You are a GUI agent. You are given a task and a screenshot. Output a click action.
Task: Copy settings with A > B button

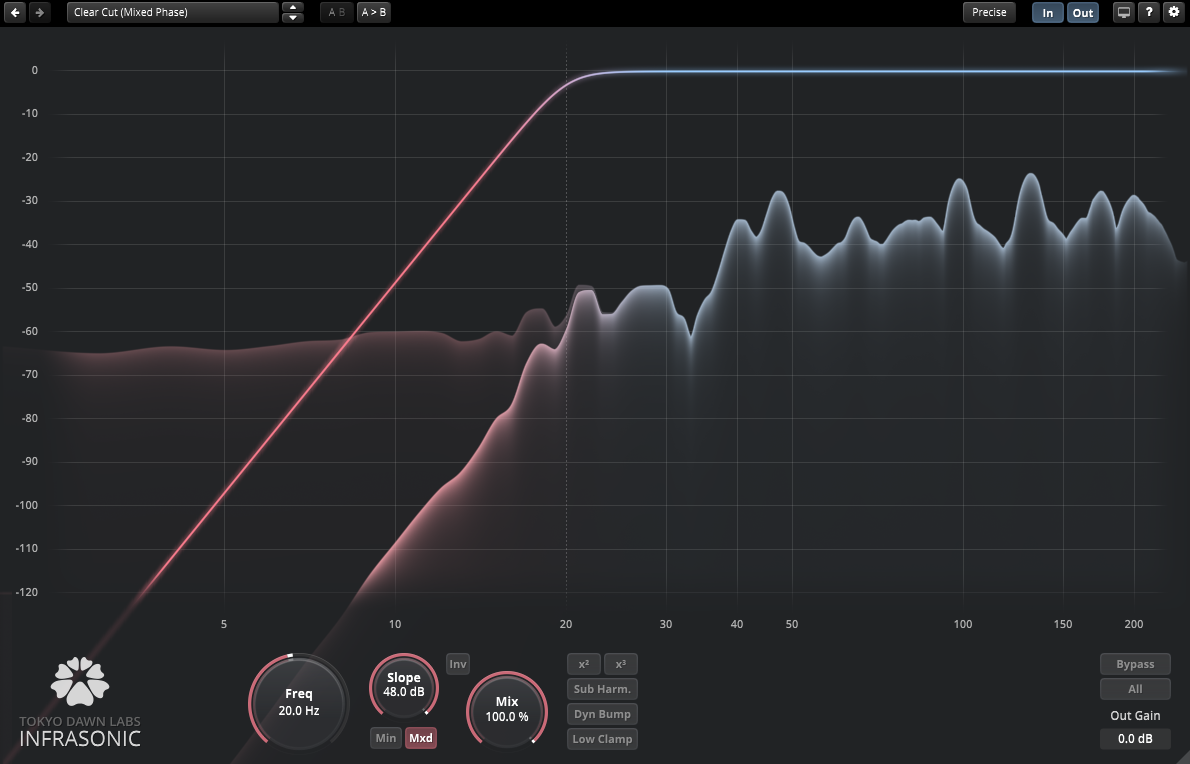(x=374, y=12)
